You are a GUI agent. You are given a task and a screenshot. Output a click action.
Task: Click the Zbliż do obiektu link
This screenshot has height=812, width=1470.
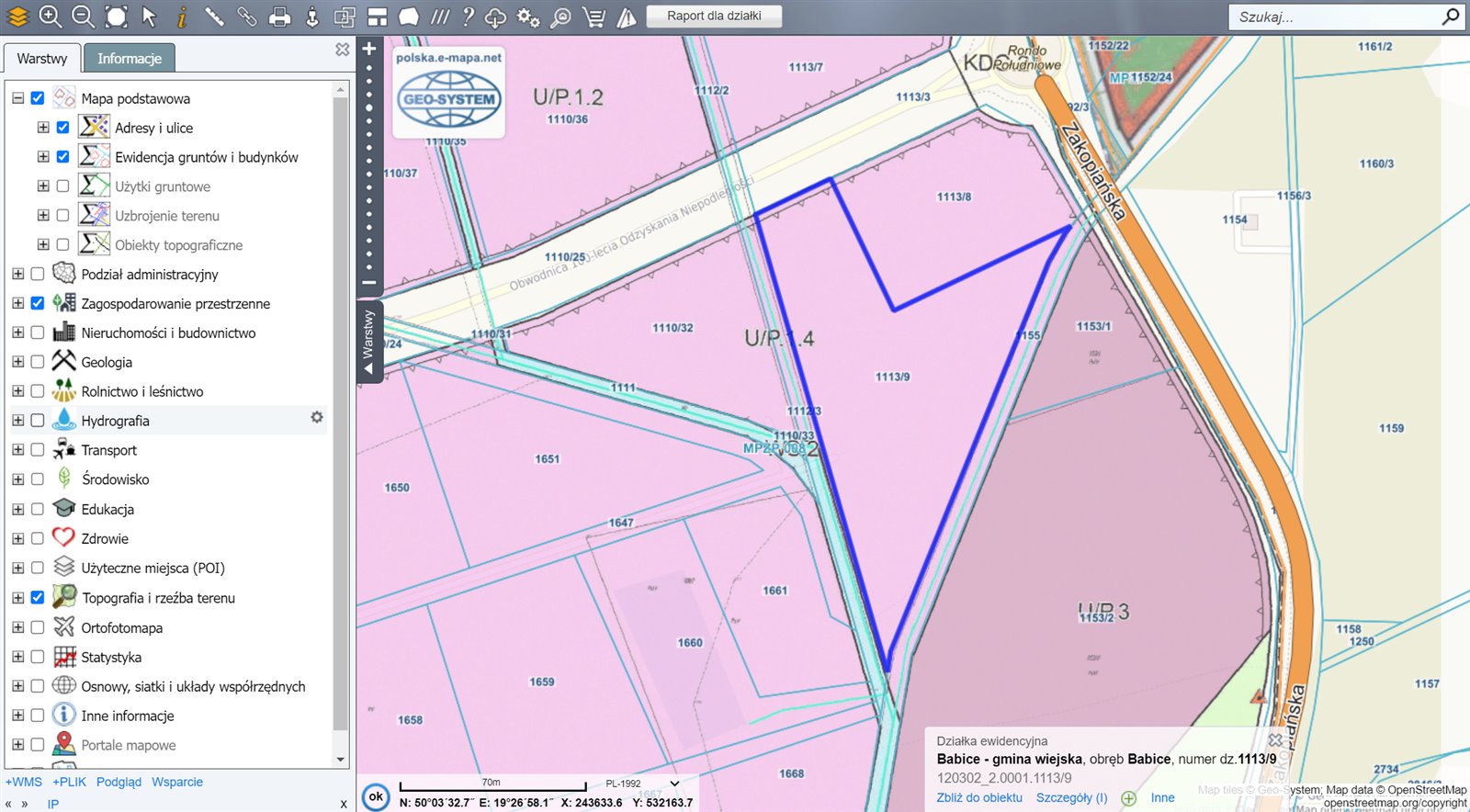pyautogui.click(x=978, y=797)
